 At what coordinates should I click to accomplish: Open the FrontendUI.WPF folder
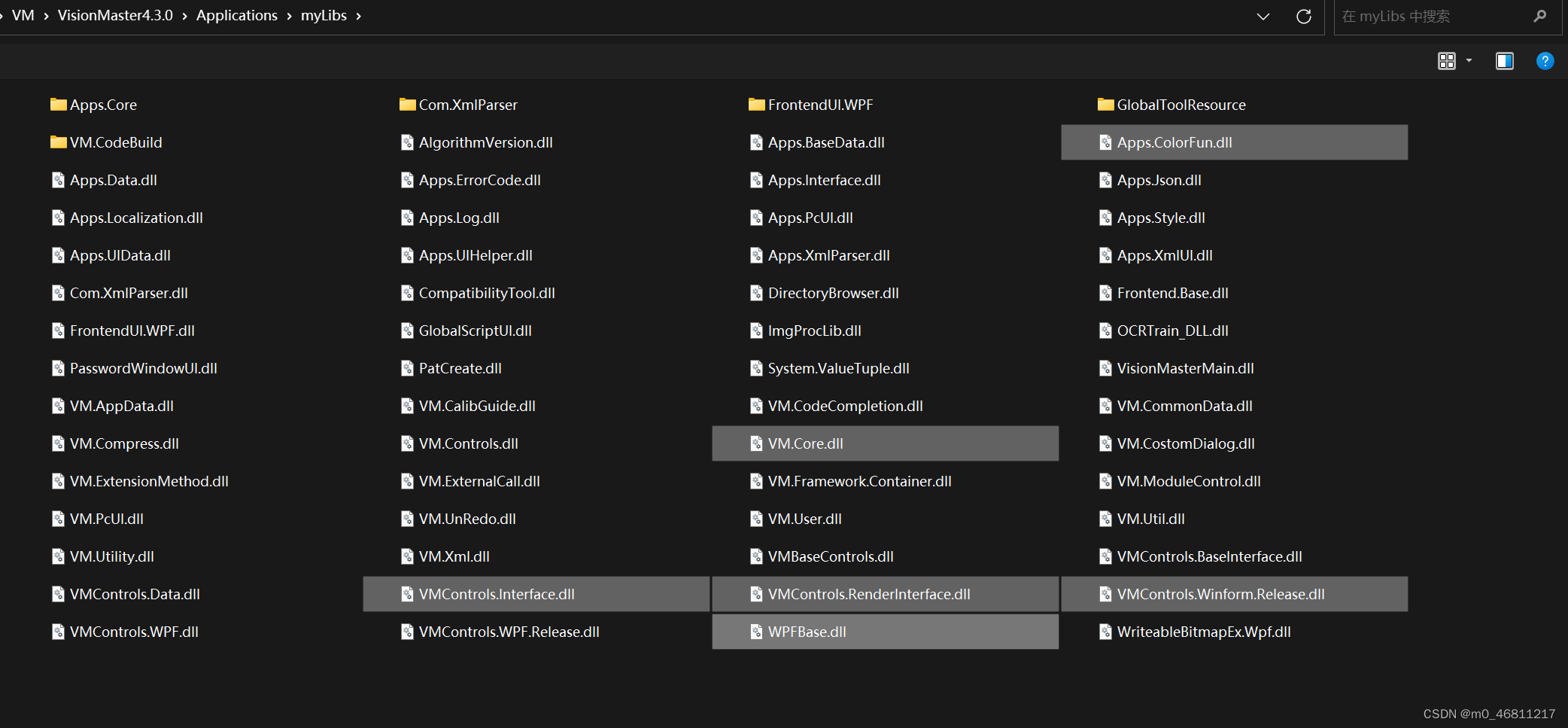[819, 105]
